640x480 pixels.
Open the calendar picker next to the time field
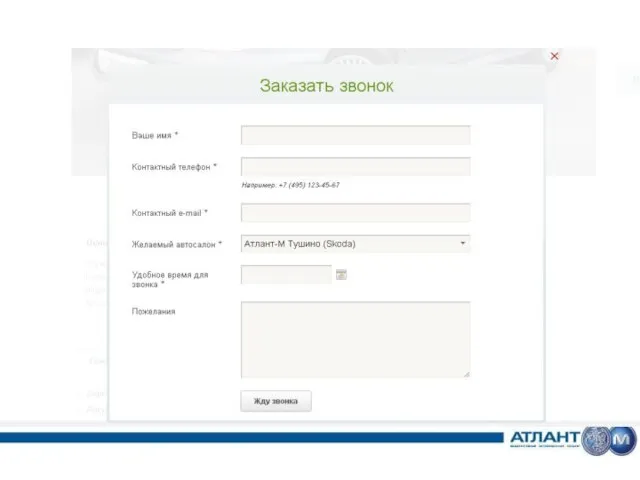coord(341,274)
